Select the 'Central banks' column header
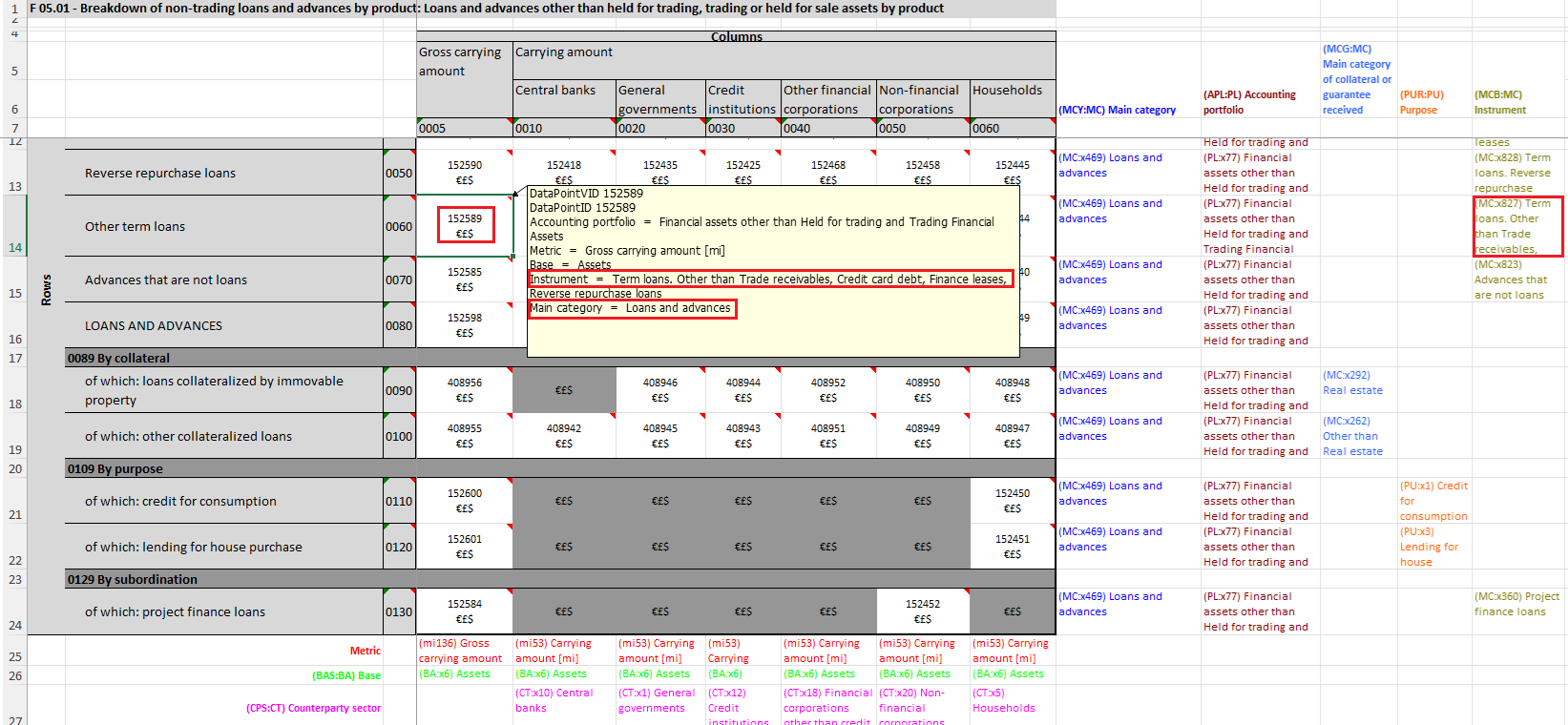This screenshot has height=725, width=1568. (x=565, y=99)
